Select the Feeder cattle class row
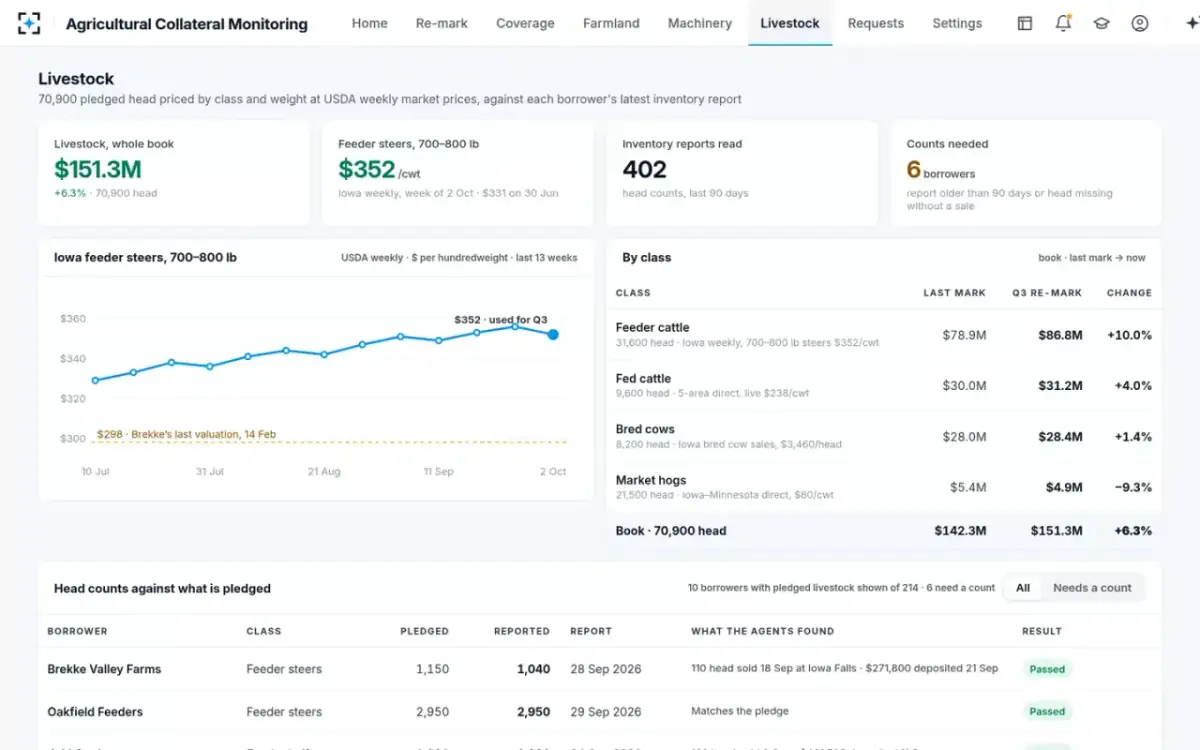1200x750 pixels. 884,335
